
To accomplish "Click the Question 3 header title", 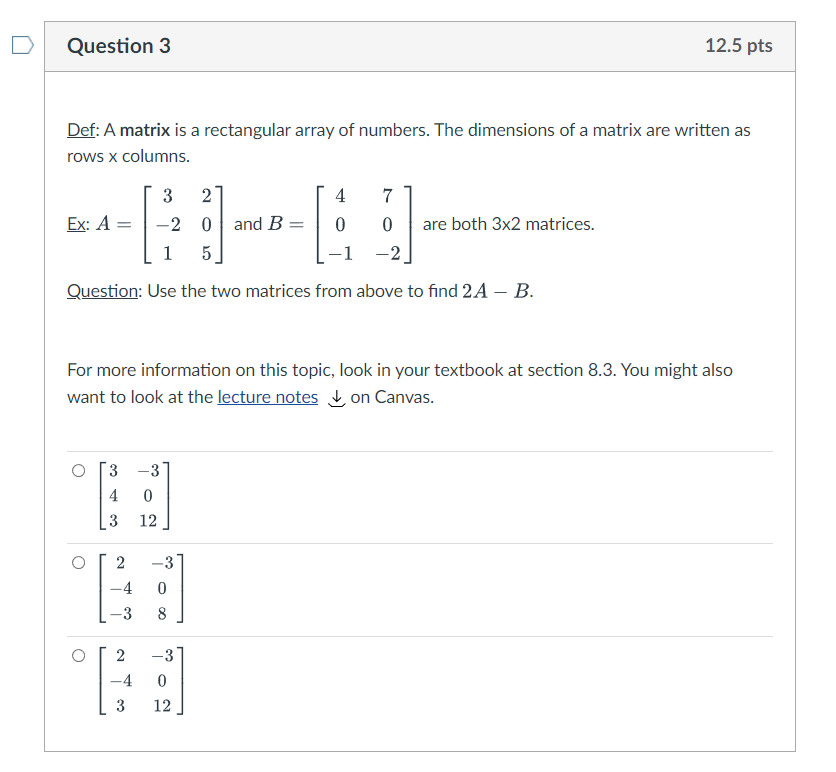I will click(119, 45).
